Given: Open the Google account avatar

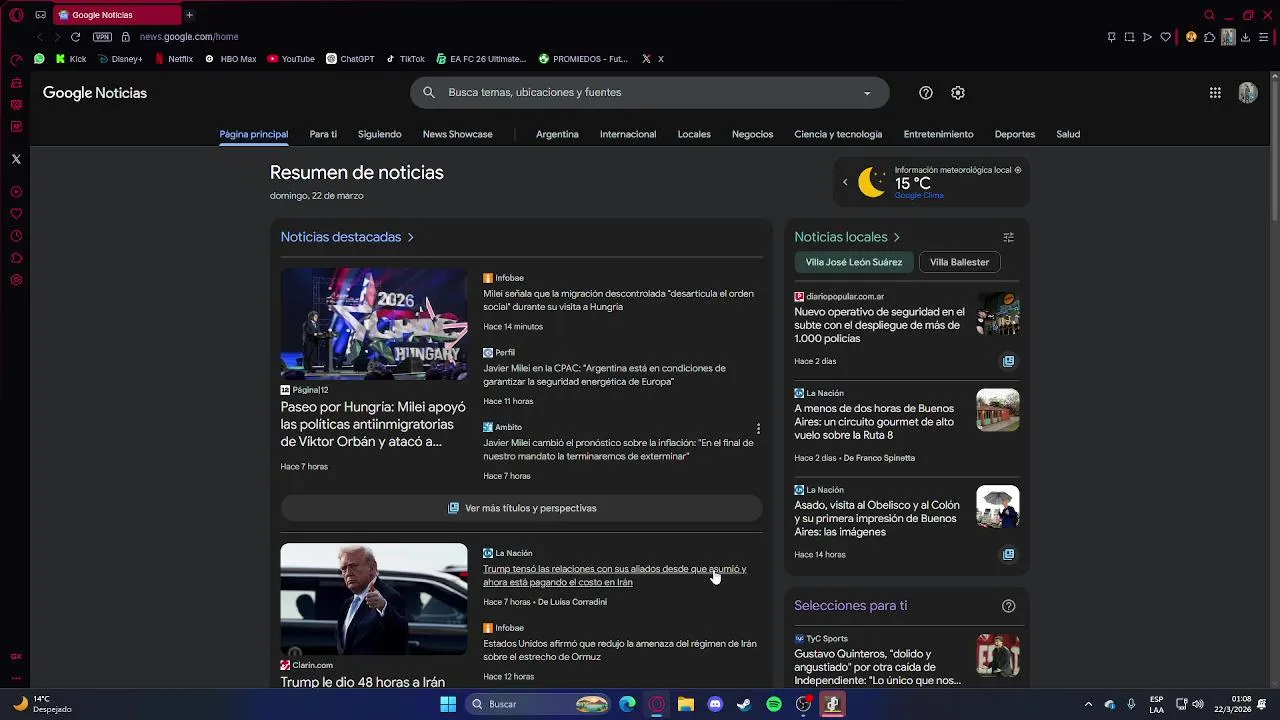Looking at the screenshot, I should (1248, 93).
